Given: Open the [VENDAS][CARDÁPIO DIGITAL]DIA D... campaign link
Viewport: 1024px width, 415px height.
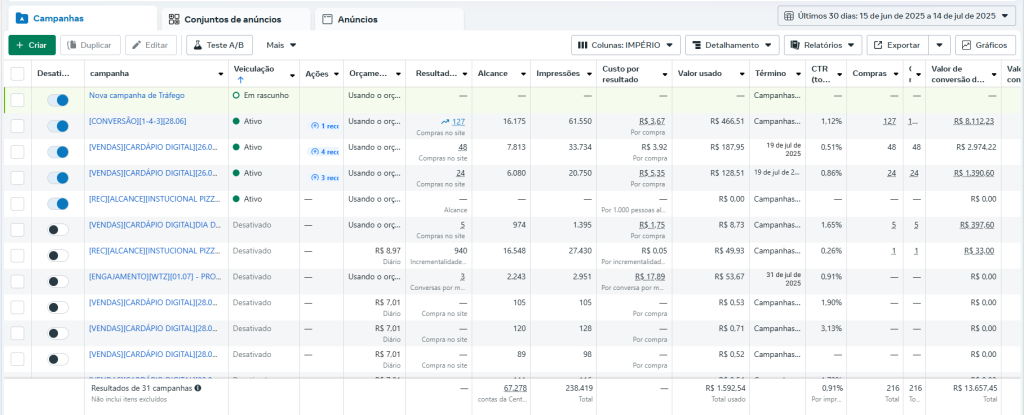Looking at the screenshot, I should pyautogui.click(x=155, y=225).
